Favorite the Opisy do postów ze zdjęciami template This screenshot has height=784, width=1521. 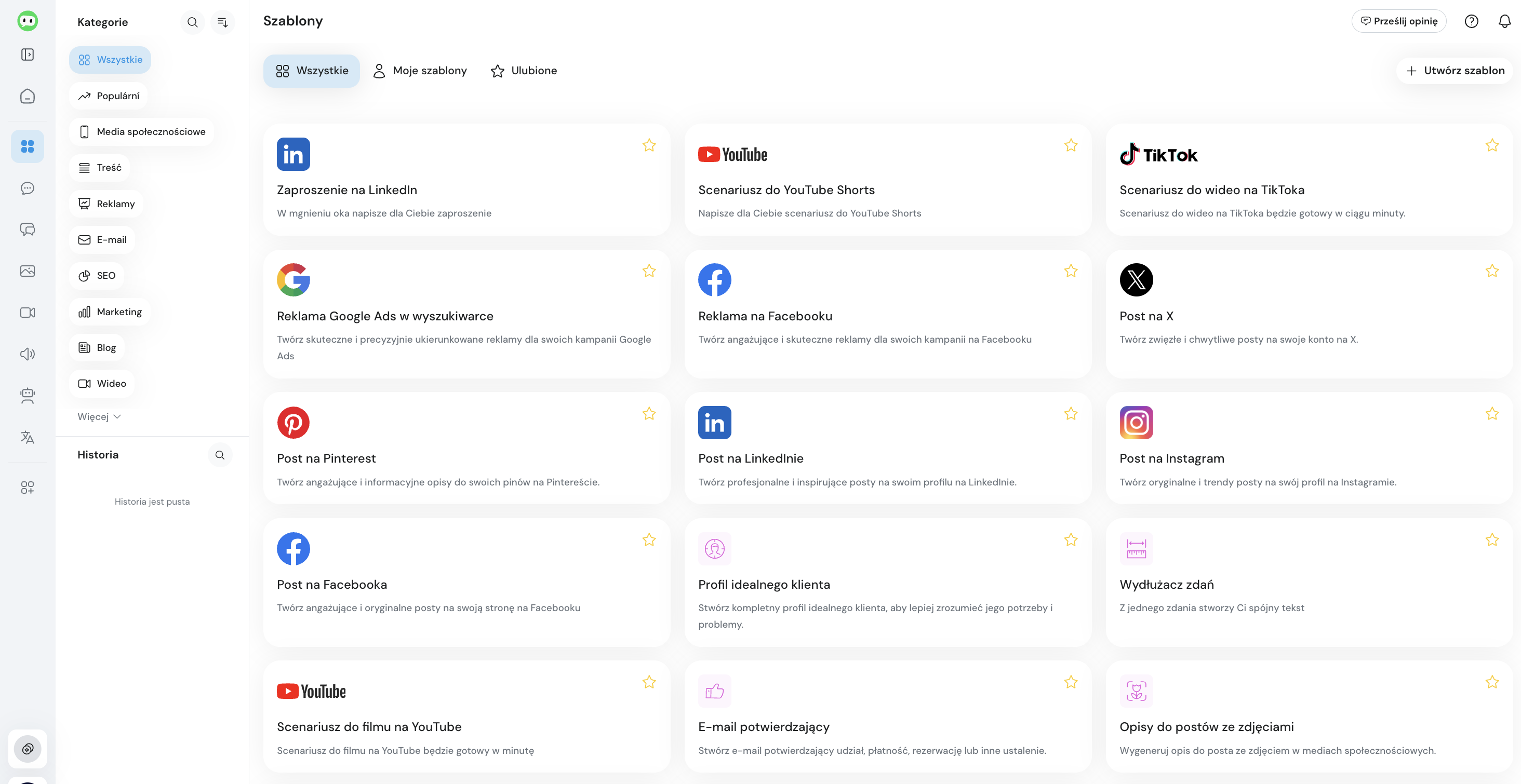(x=1492, y=682)
